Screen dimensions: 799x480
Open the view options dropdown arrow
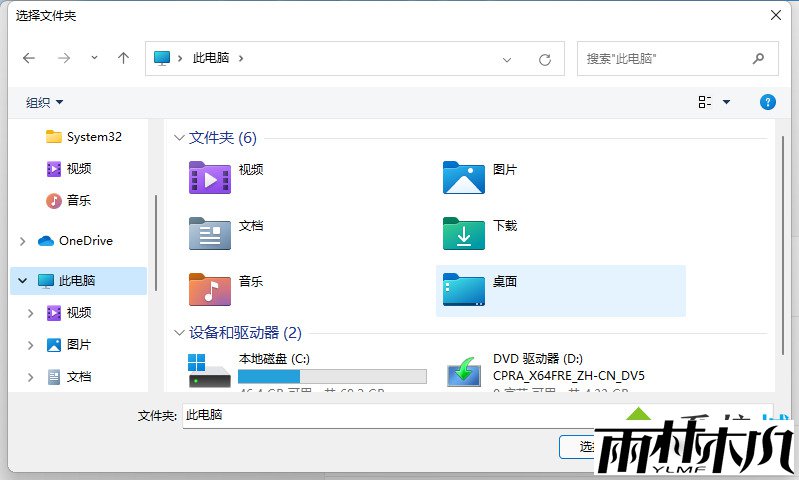pos(726,102)
